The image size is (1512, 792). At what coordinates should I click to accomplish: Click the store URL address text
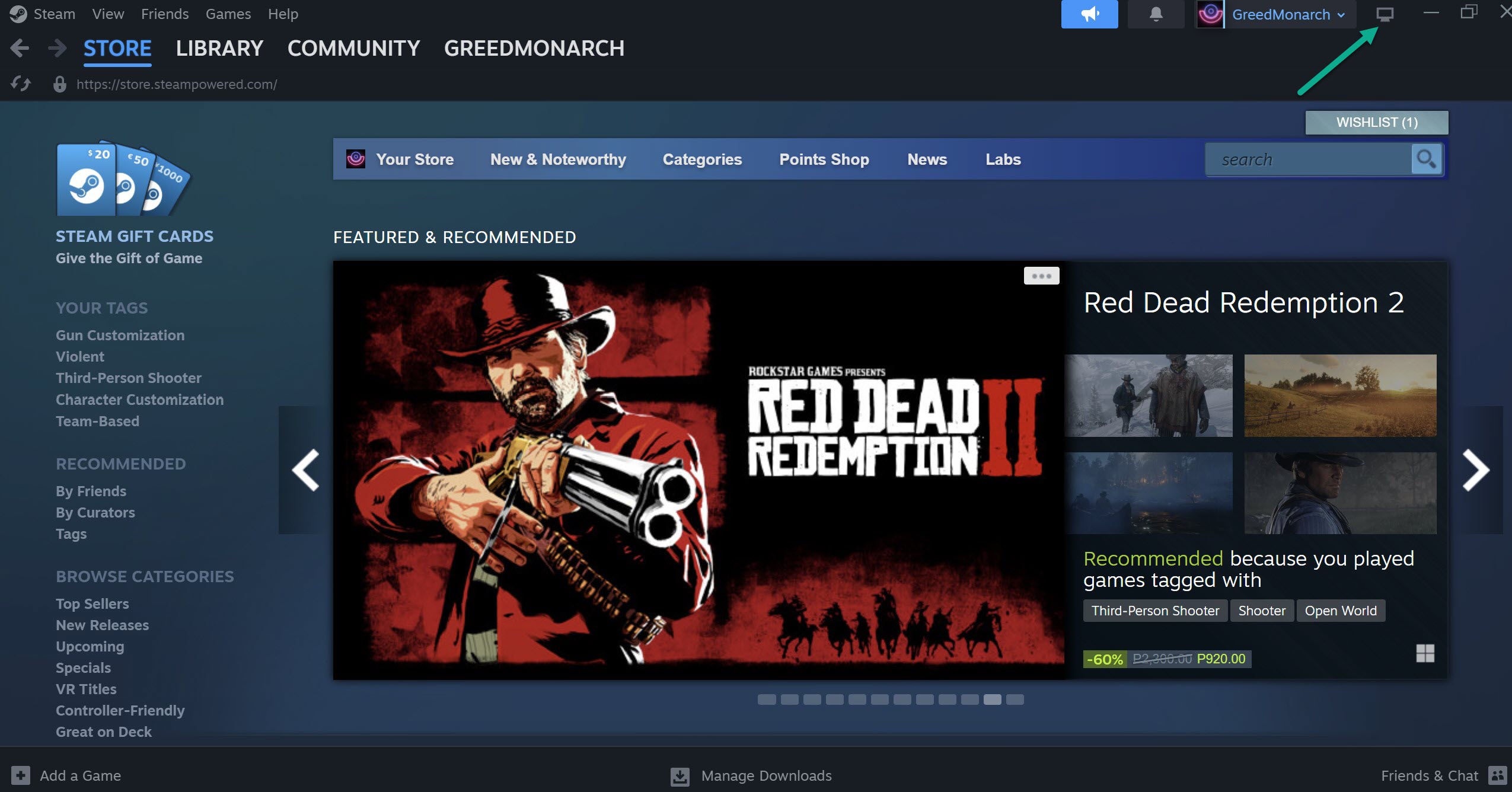177,84
